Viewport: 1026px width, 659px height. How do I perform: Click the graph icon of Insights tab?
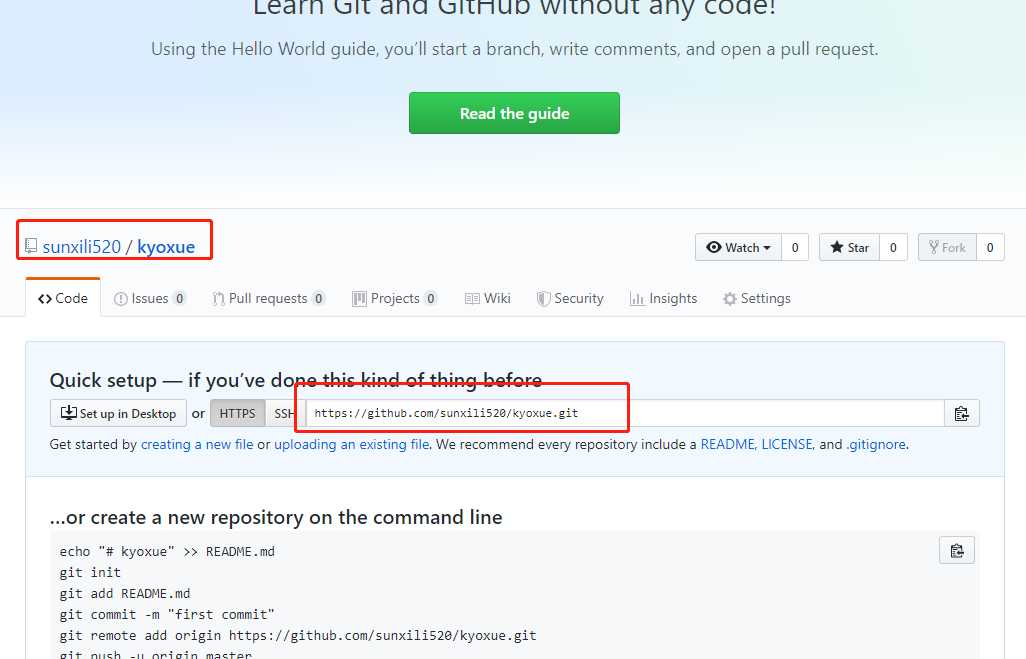point(637,299)
